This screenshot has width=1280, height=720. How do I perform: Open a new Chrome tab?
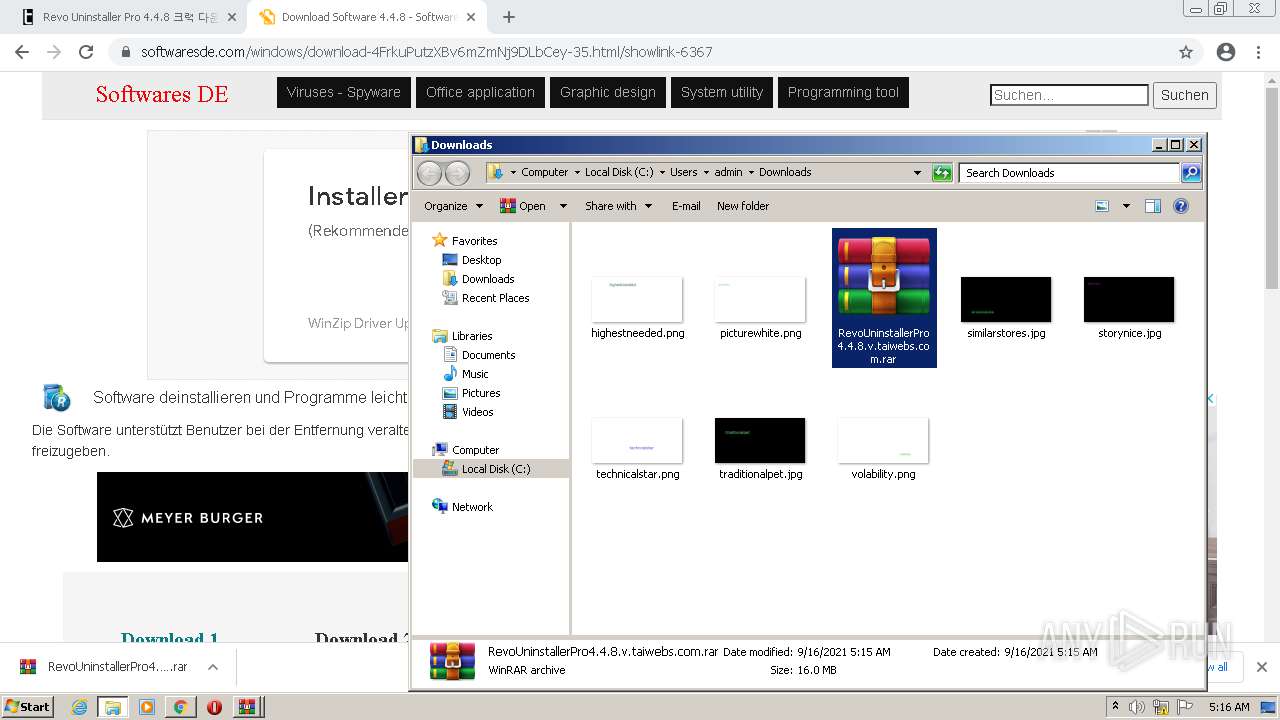point(509,17)
